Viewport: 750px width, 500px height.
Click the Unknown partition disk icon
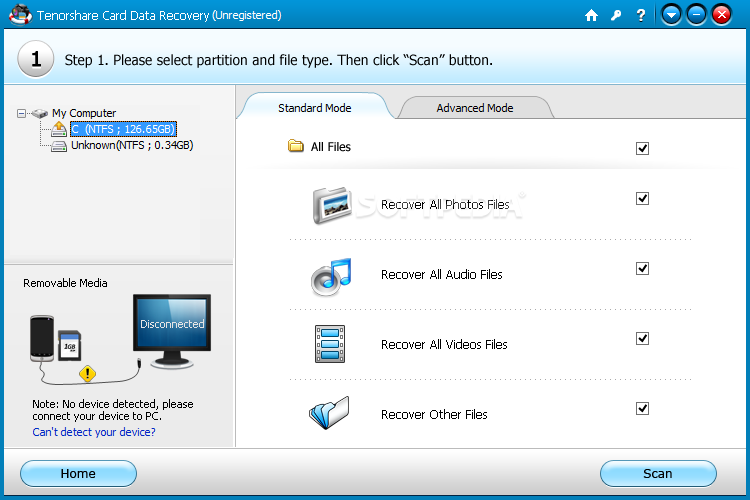click(x=59, y=146)
